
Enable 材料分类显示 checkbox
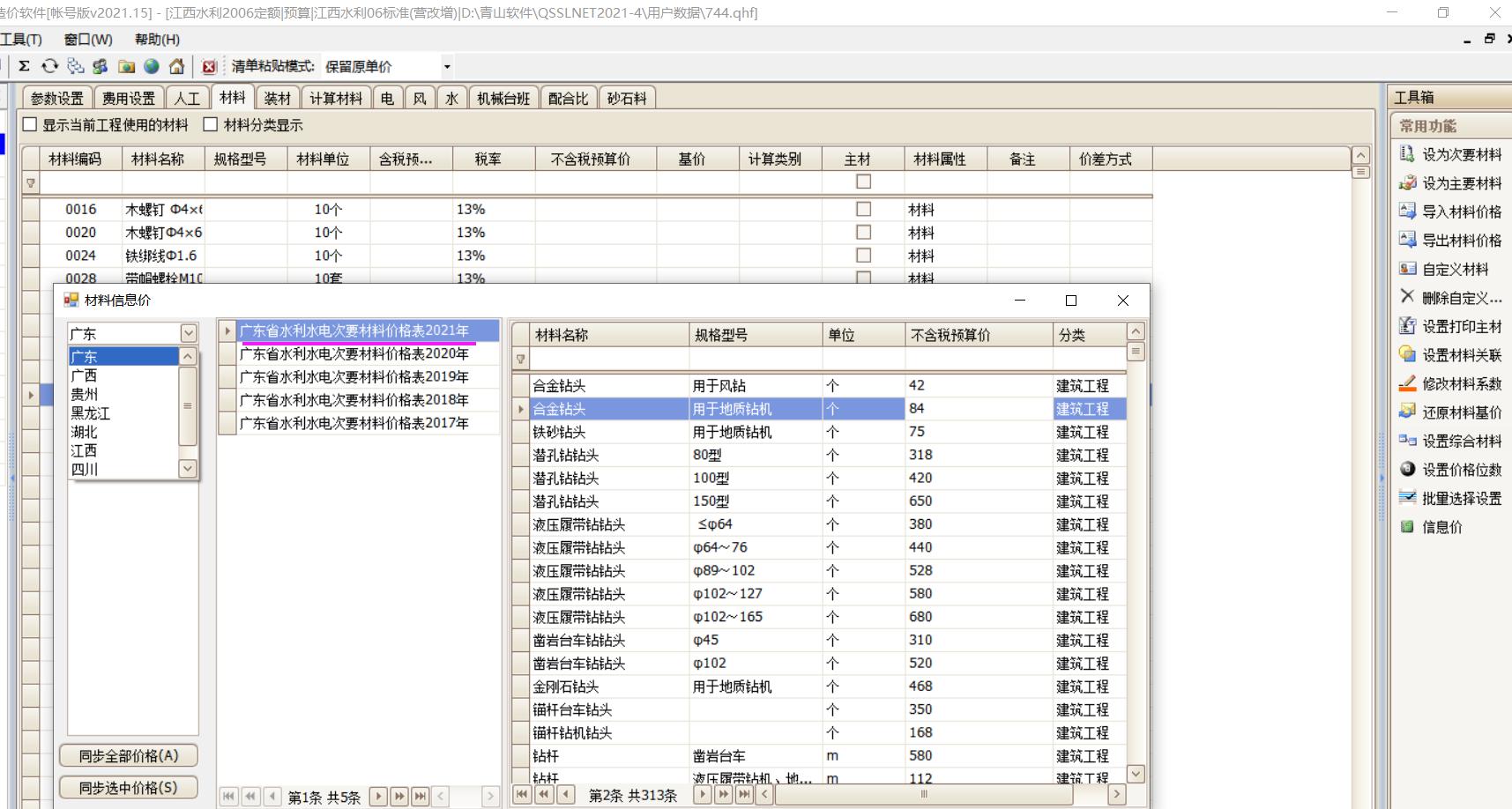tap(211, 124)
